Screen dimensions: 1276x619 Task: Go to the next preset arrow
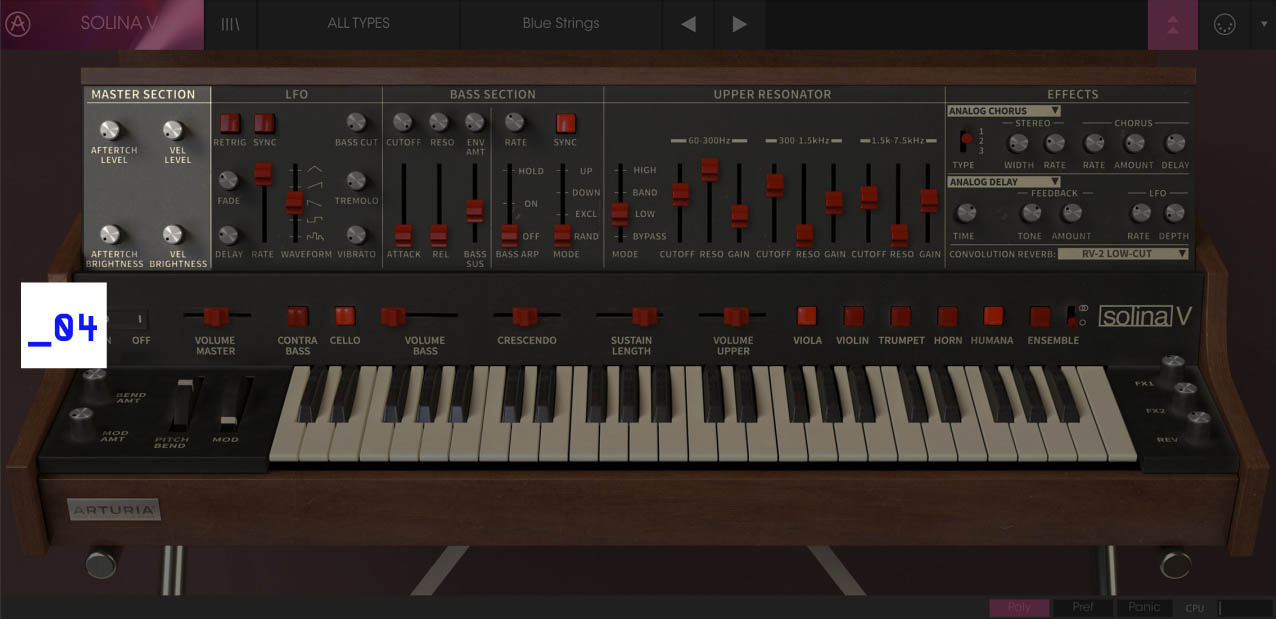[739, 24]
